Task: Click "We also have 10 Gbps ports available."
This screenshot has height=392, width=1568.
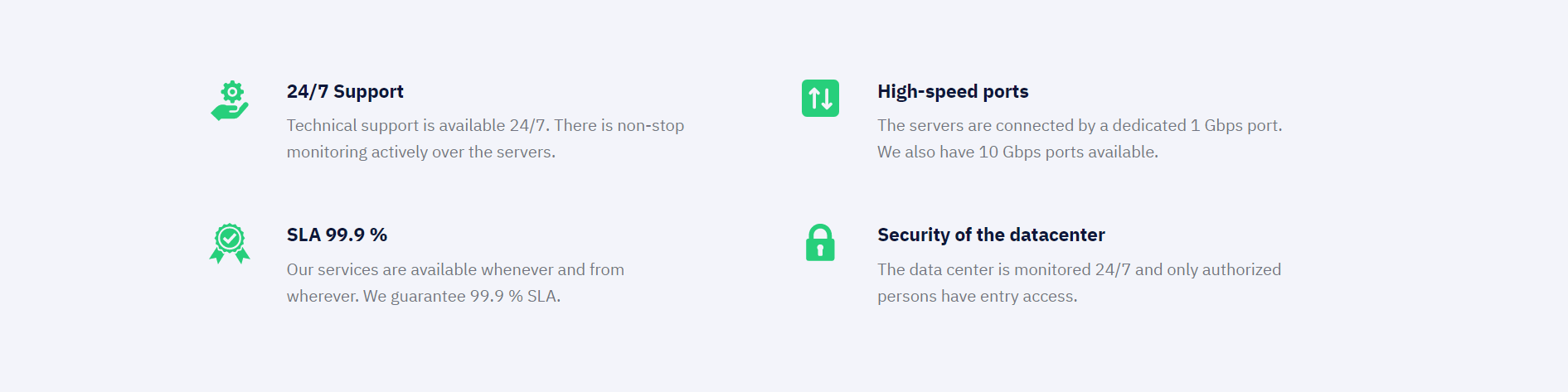Action: point(1017,152)
